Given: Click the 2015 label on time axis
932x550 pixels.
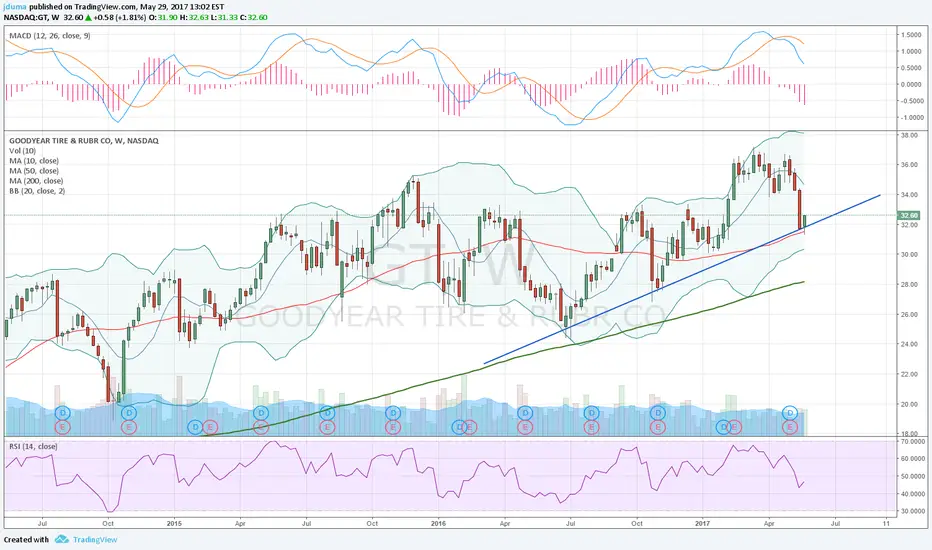Looking at the screenshot, I should (x=174, y=524).
